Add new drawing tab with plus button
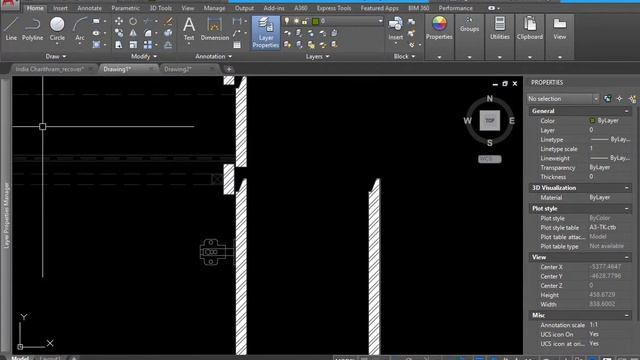 pos(229,69)
